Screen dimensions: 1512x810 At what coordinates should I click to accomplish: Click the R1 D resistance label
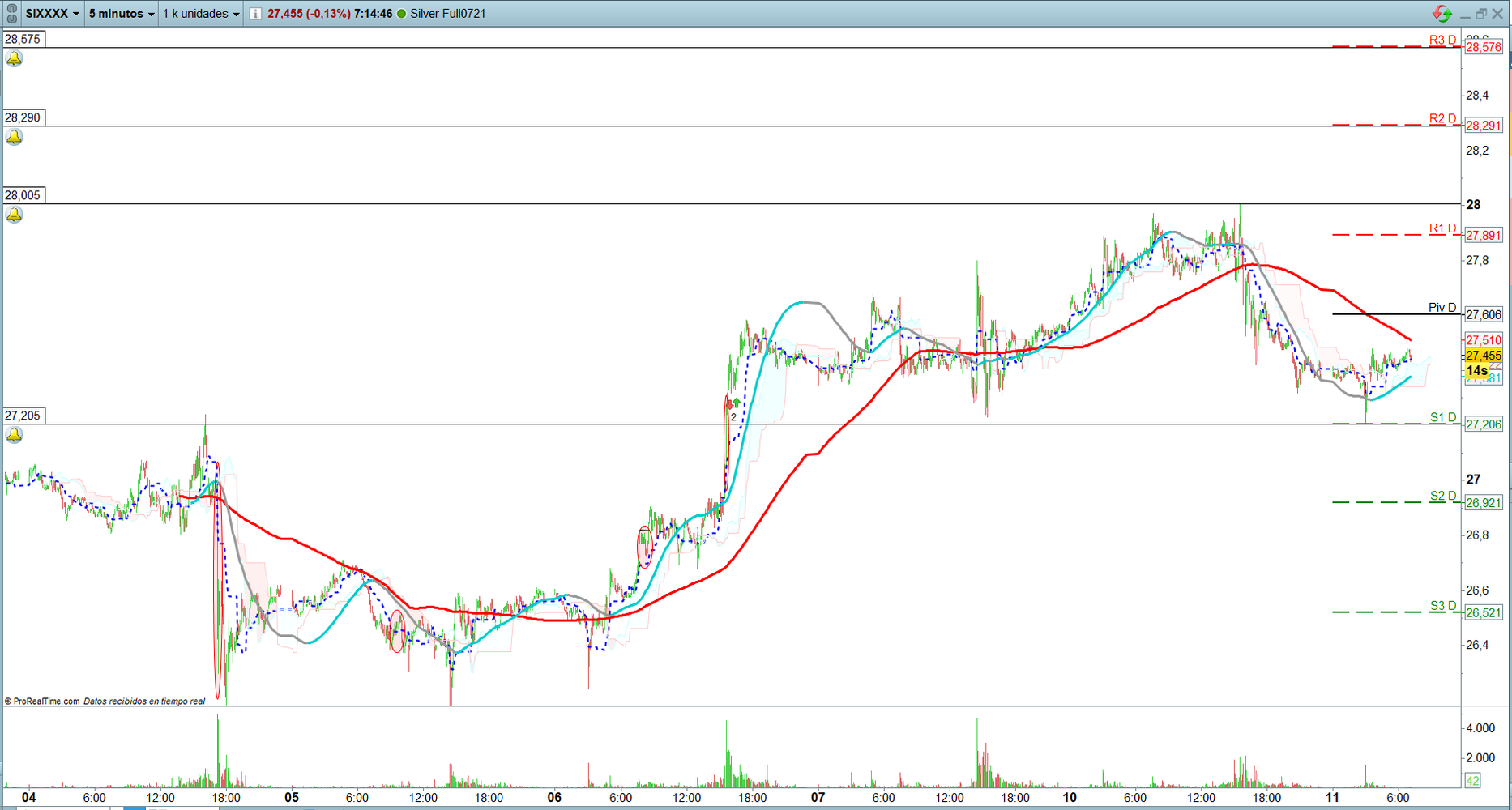pyautogui.click(x=1442, y=228)
